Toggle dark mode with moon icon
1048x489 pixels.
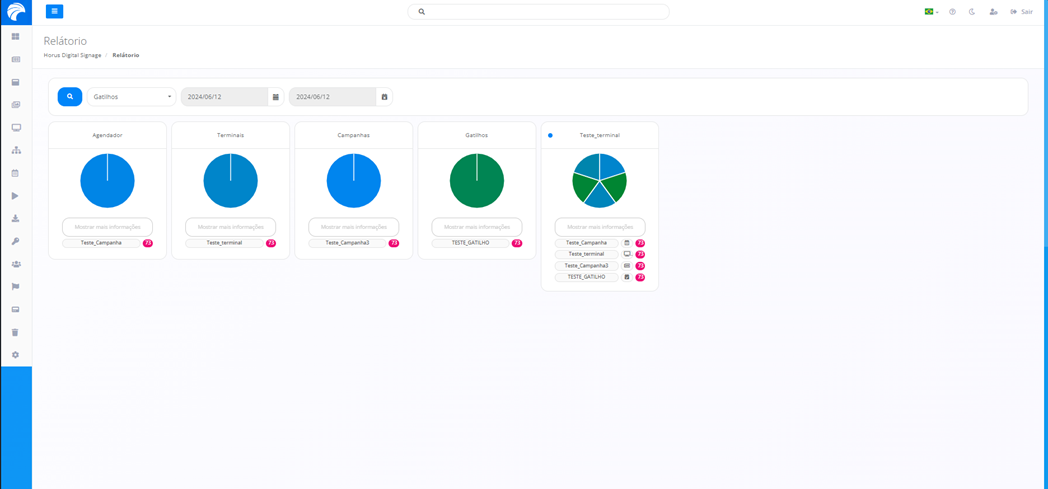(x=972, y=12)
